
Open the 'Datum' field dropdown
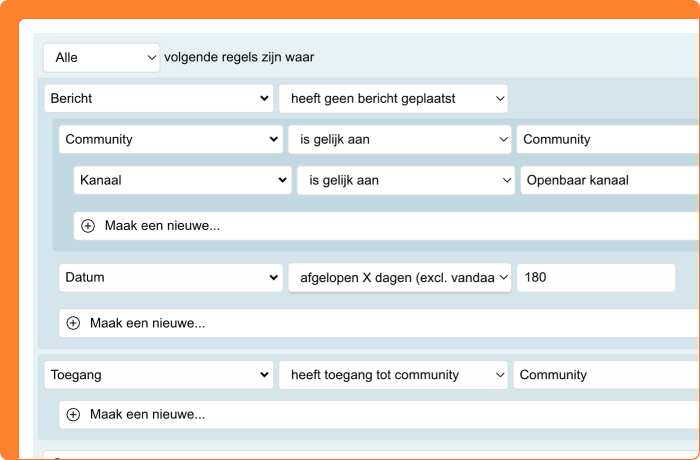click(171, 278)
